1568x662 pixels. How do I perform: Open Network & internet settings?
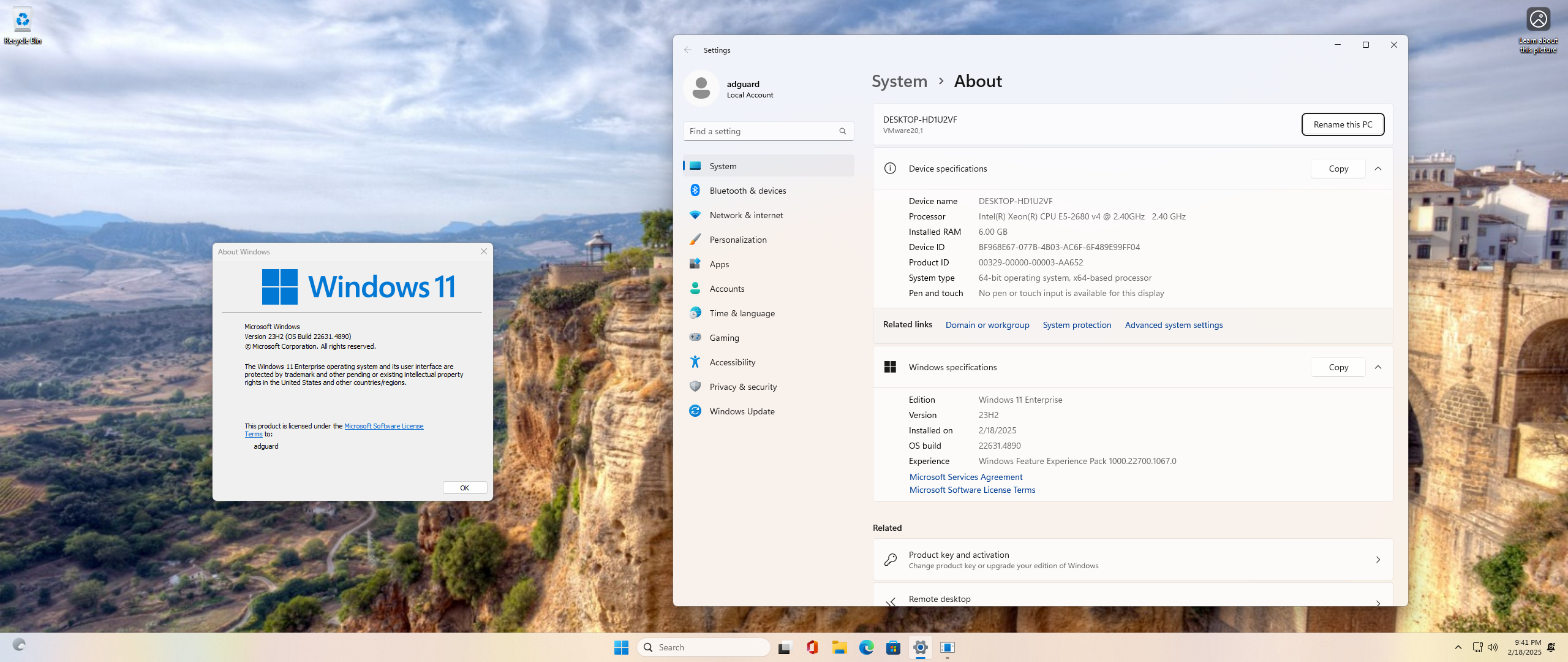pyautogui.click(x=769, y=215)
